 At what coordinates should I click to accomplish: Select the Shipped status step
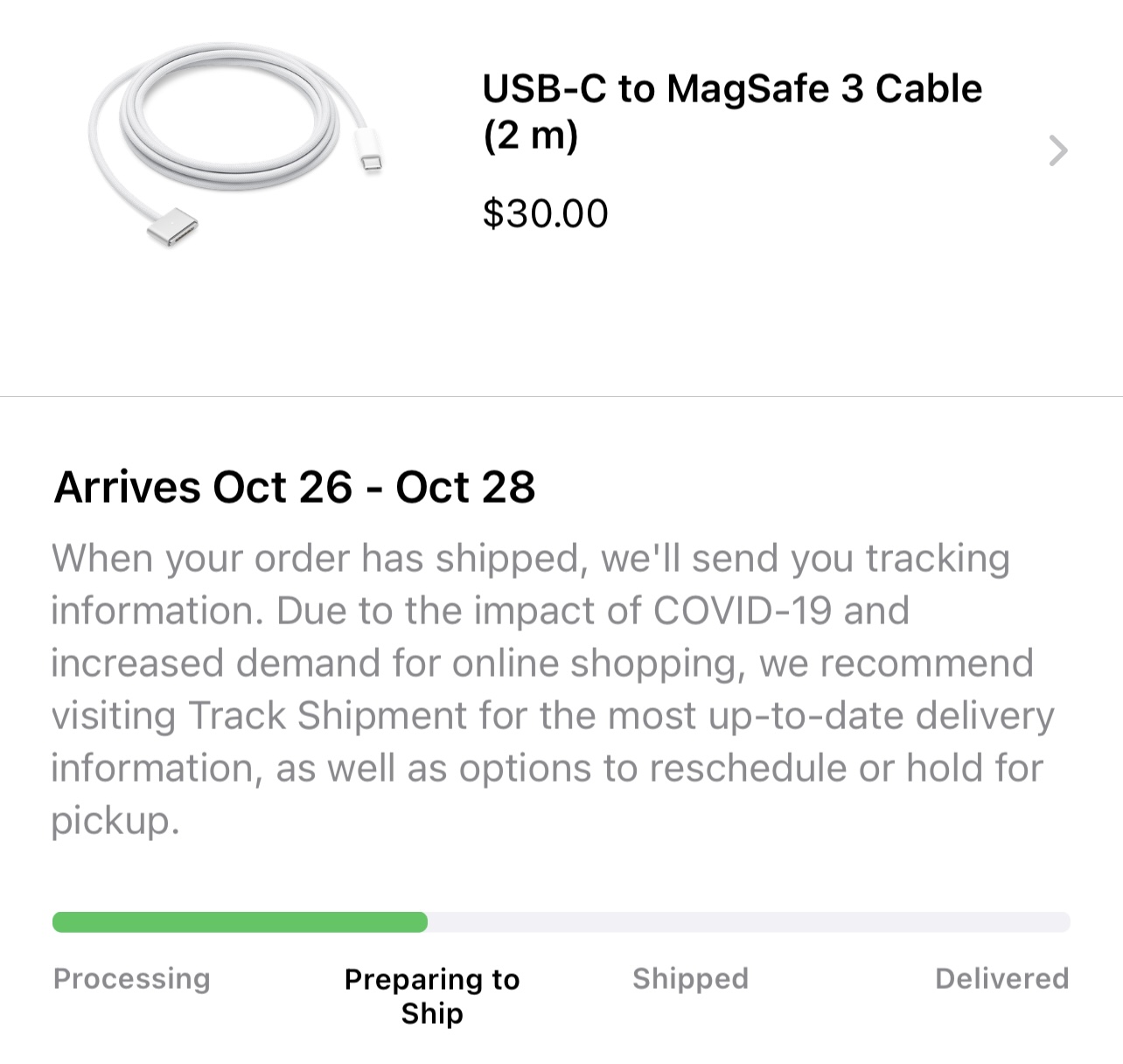(x=690, y=978)
